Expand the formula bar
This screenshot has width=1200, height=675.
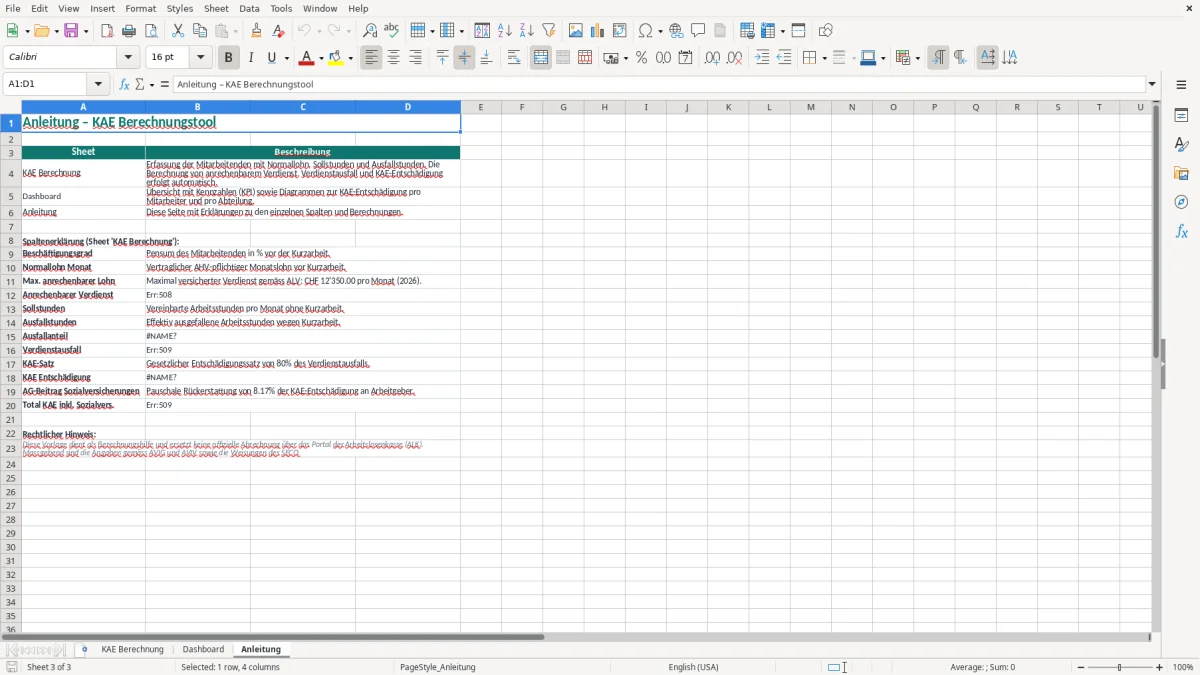(x=1152, y=85)
